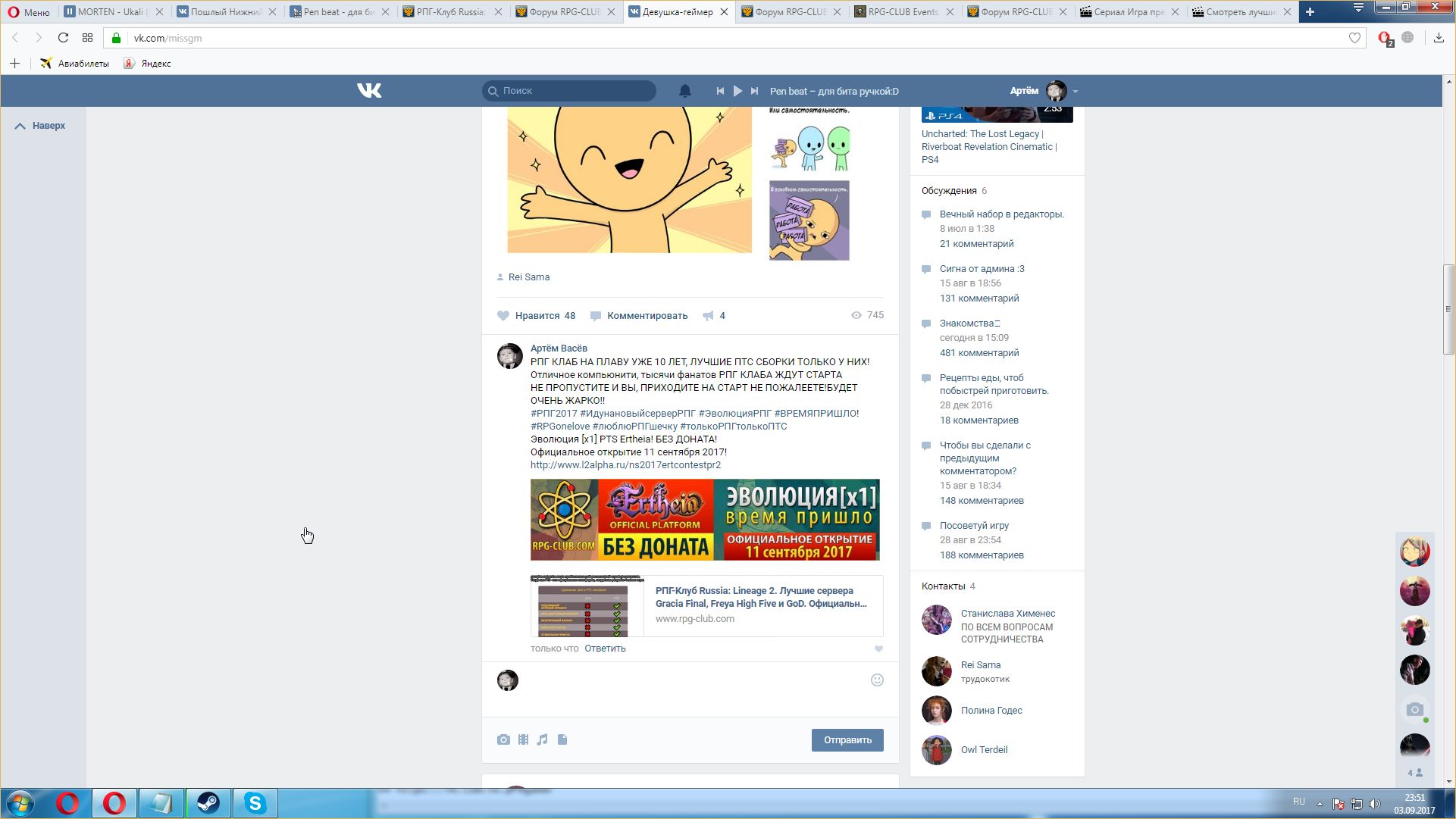Click the volume speaker tray icon
Image resolution: width=1456 pixels, height=819 pixels.
(x=1375, y=804)
